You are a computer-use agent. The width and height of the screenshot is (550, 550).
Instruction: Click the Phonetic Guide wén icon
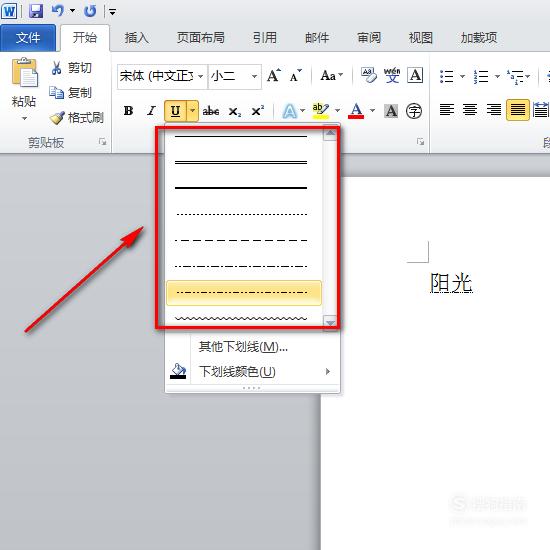point(392,75)
